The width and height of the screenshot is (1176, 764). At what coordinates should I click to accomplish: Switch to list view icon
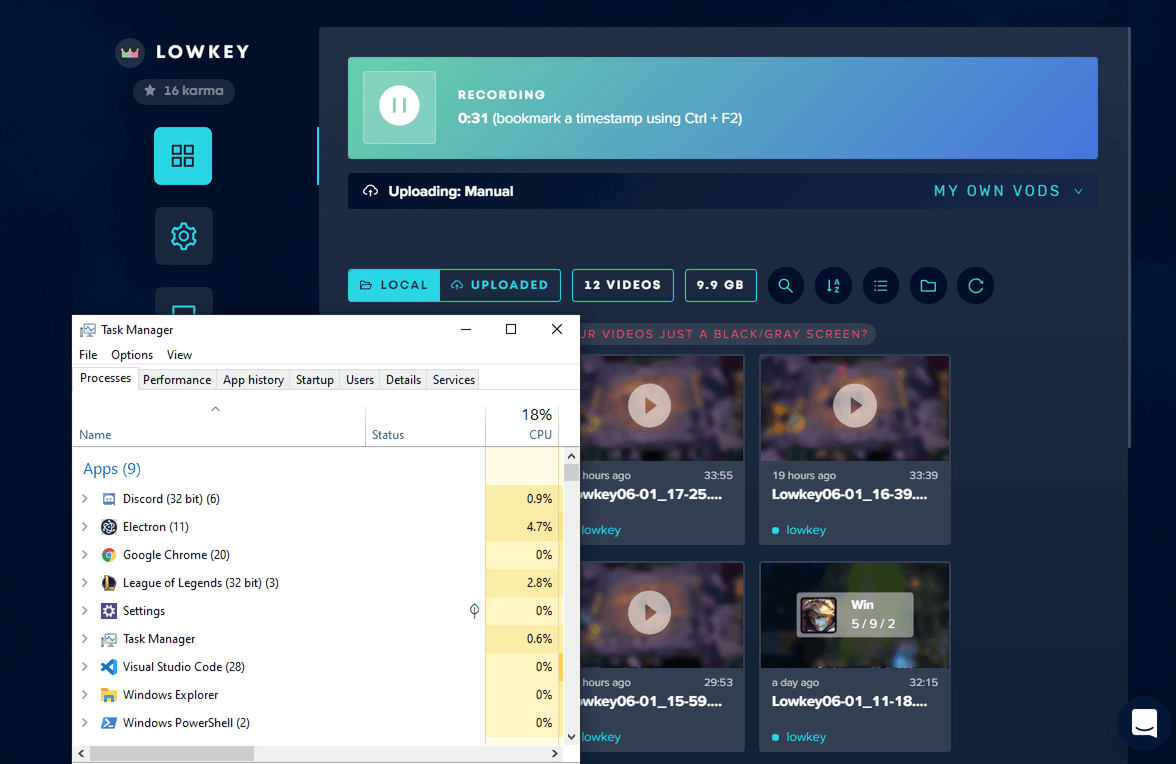(880, 286)
